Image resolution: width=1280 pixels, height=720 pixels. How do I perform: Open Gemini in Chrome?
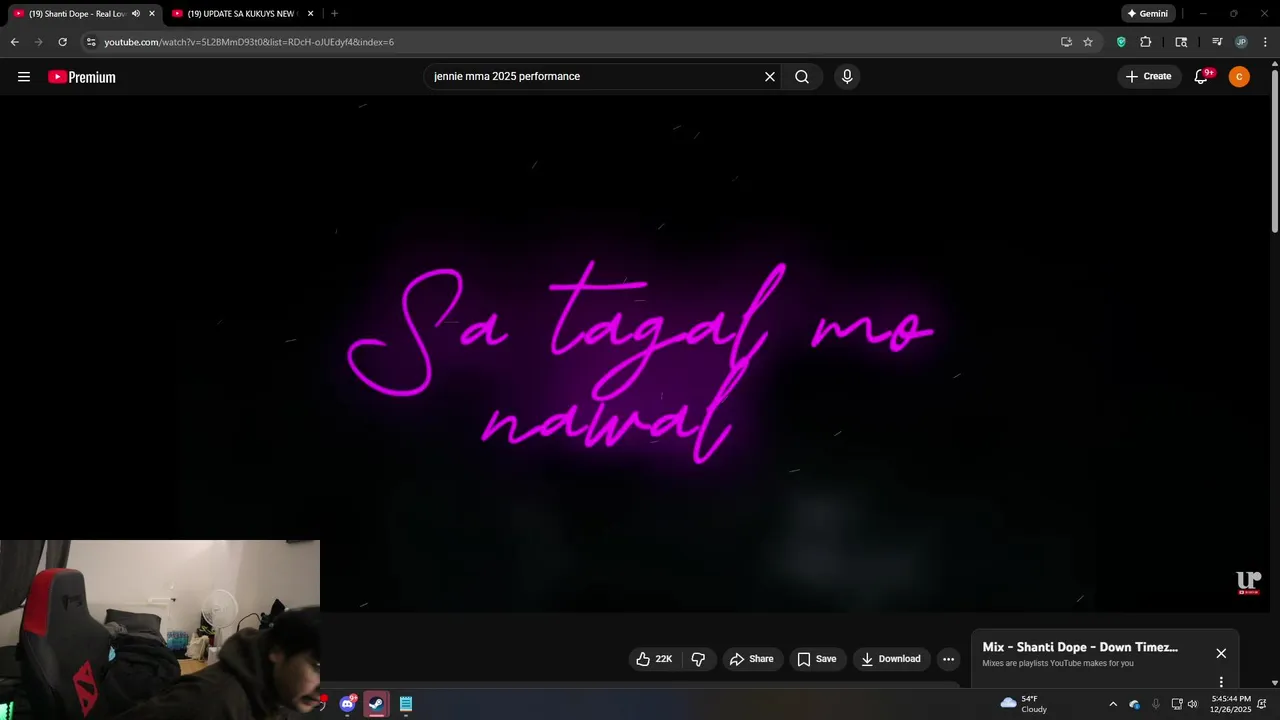(x=1147, y=14)
